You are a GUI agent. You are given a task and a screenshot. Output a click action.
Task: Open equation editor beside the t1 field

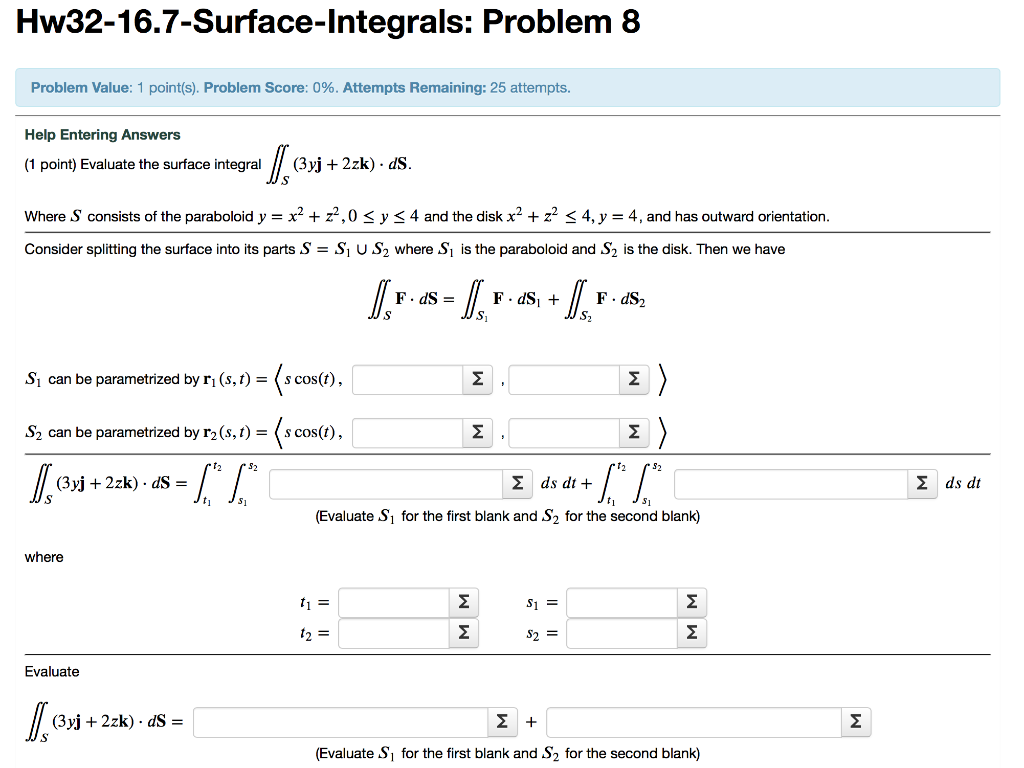462,602
